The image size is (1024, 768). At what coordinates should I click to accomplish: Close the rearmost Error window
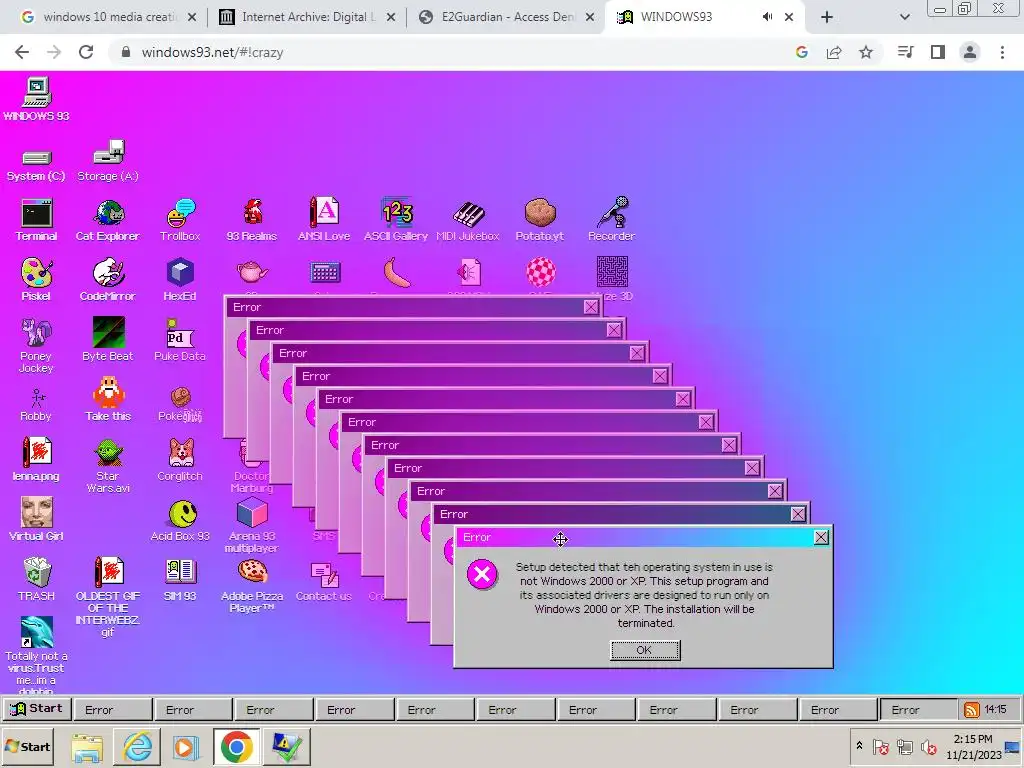[591, 307]
